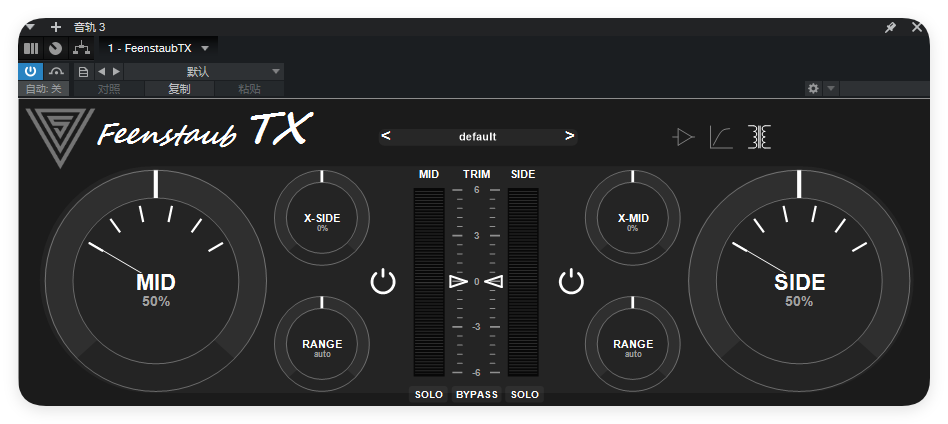Toggle the MID channel power button
The width and height of the screenshot is (948, 424).
383,282
